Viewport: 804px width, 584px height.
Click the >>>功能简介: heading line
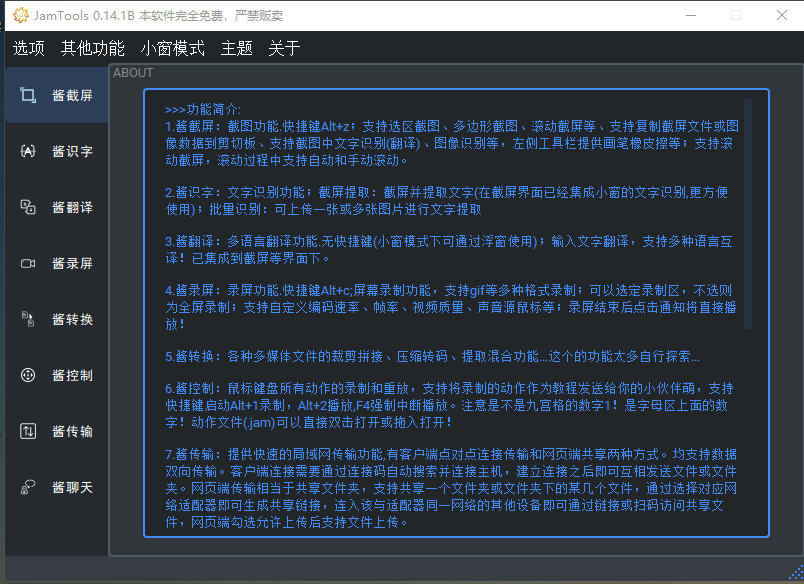(x=203, y=109)
